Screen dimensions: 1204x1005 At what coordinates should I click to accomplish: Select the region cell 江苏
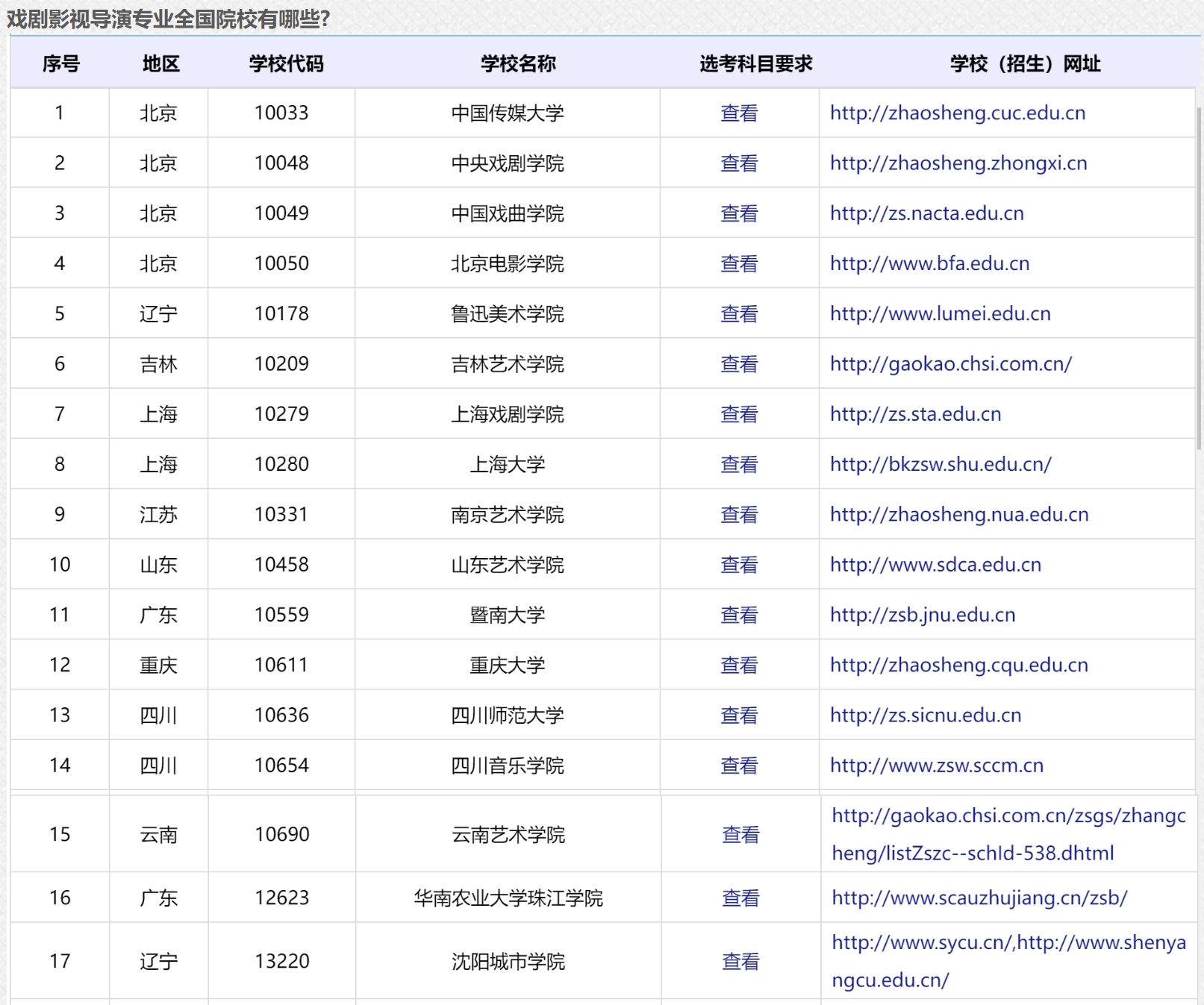click(158, 514)
